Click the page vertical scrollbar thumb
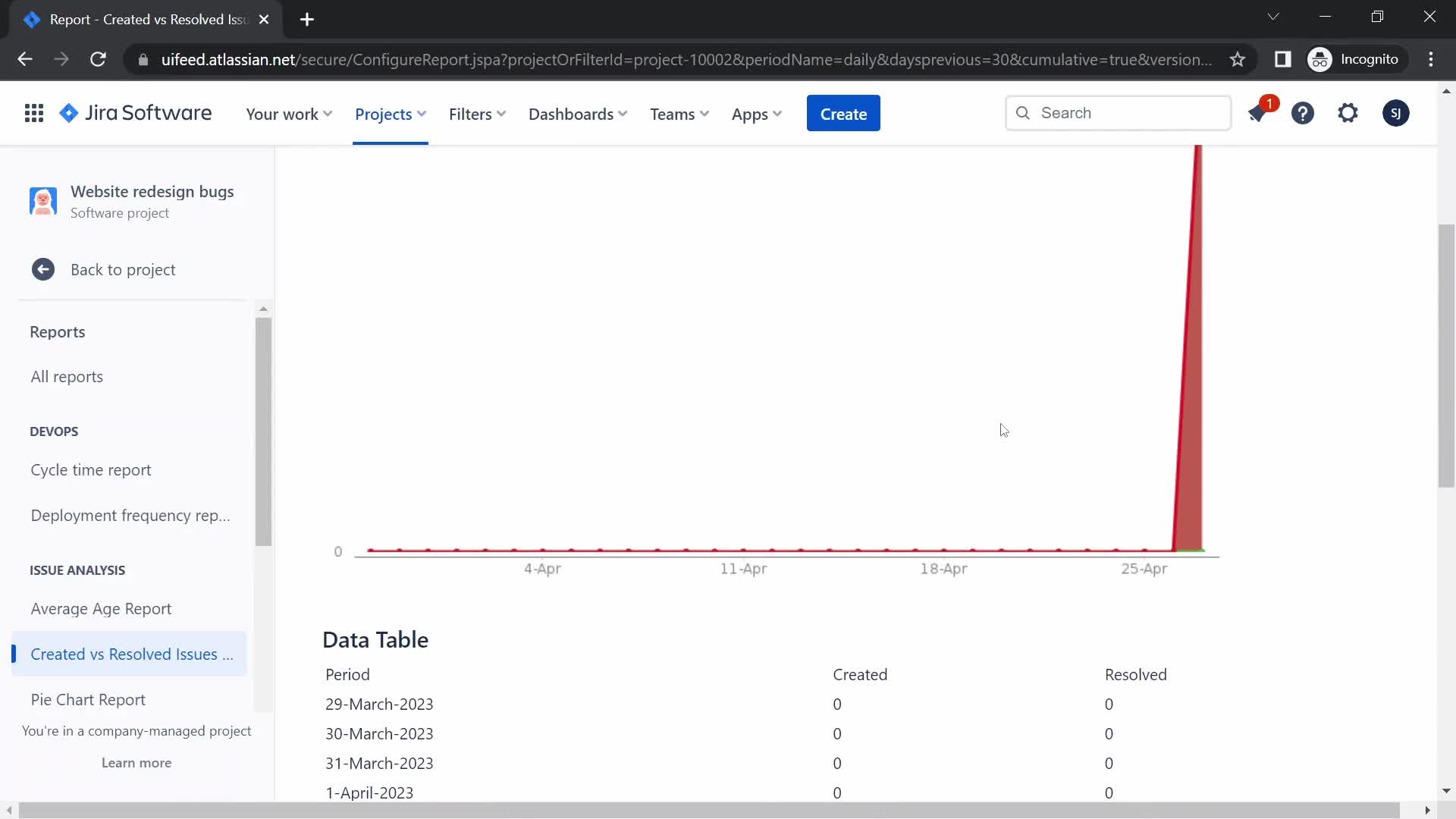The width and height of the screenshot is (1456, 819). click(x=1446, y=356)
